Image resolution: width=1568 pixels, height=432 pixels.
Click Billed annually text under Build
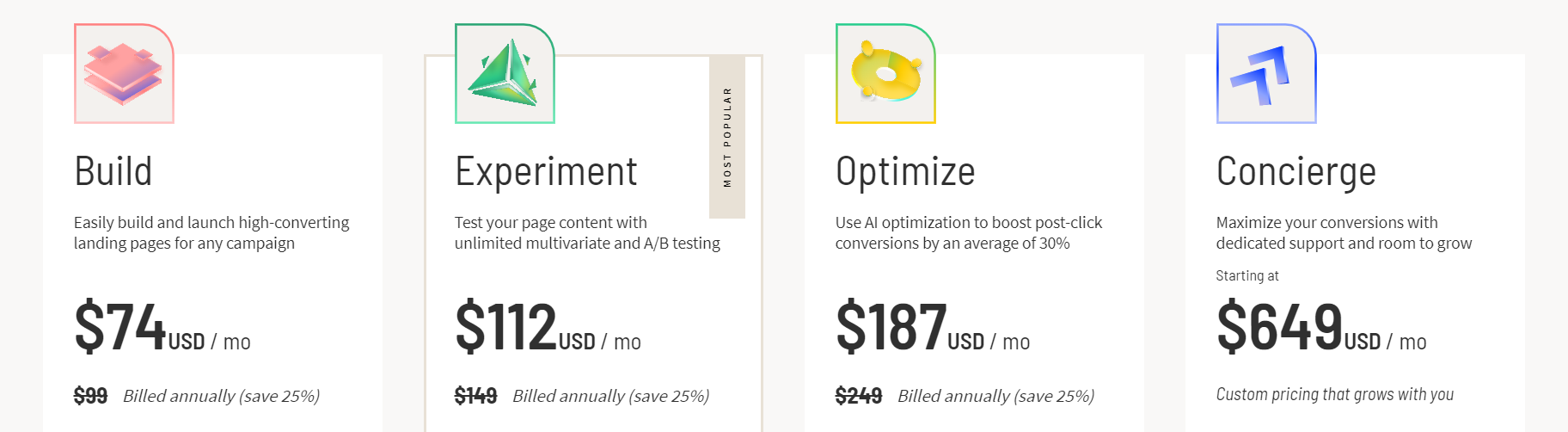pyautogui.click(x=221, y=396)
